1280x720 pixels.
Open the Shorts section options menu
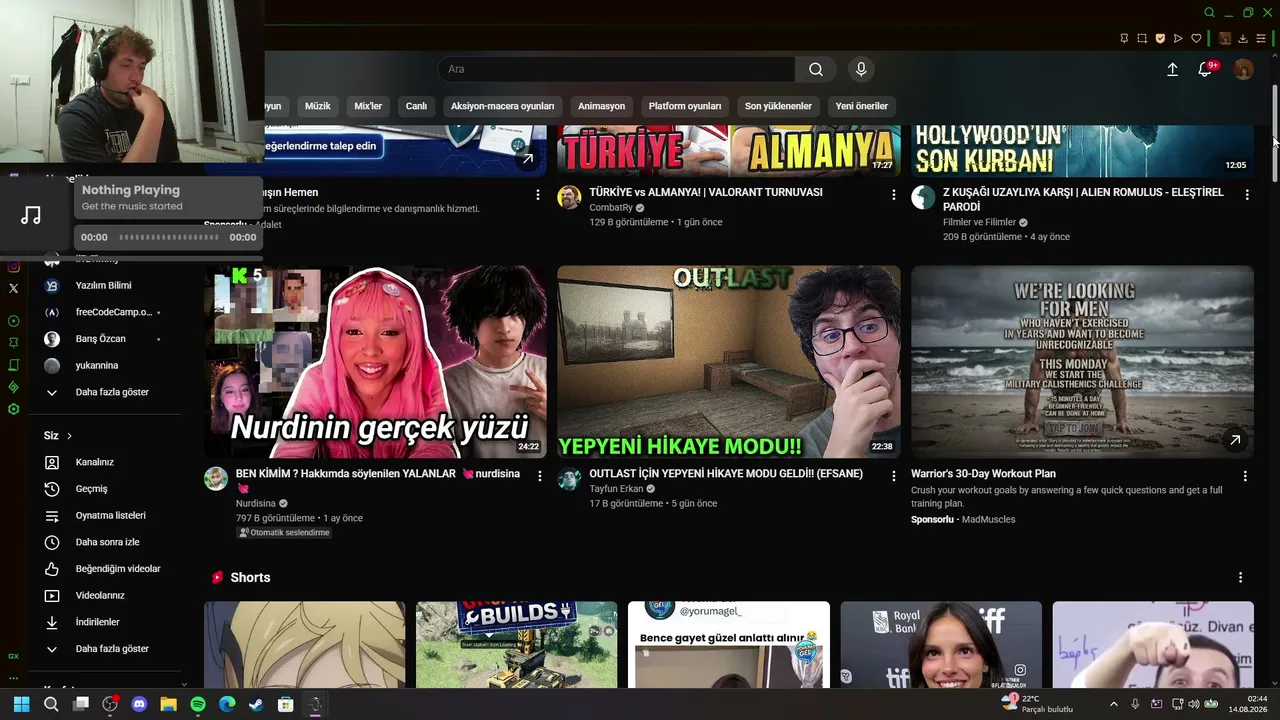coord(1241,578)
